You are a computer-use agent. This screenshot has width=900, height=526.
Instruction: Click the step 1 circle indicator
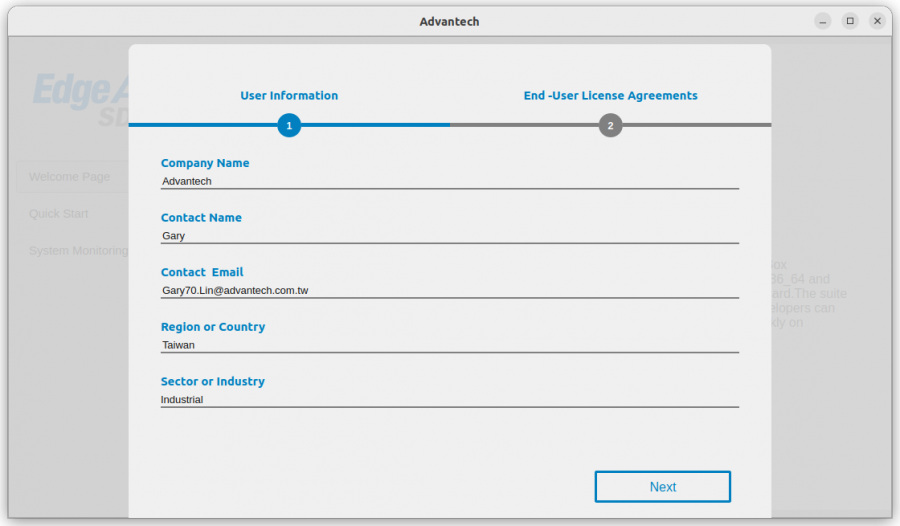(289, 125)
